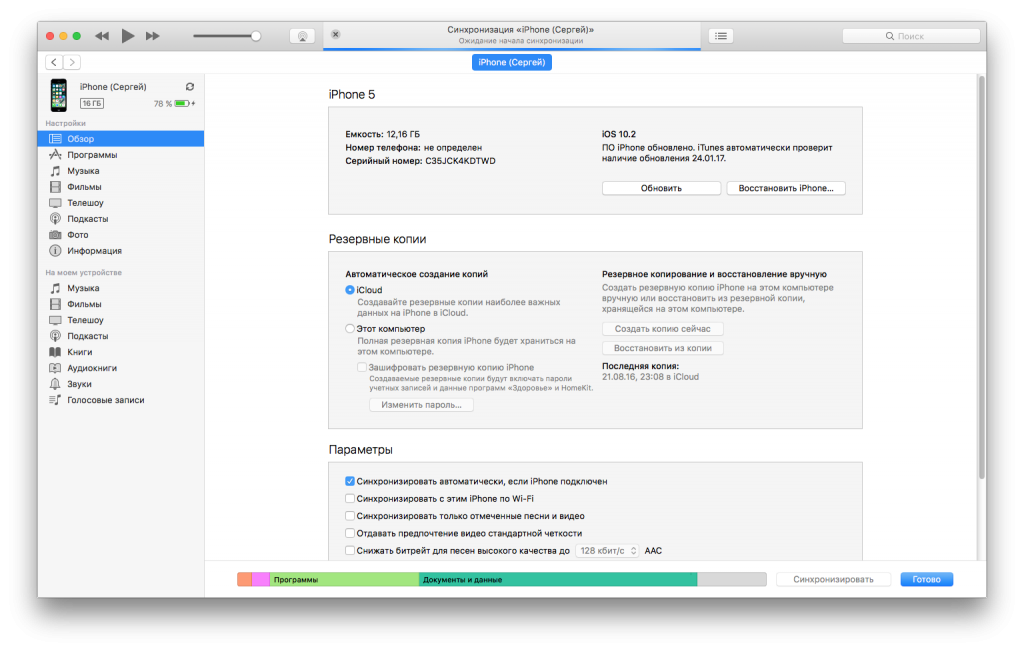Screen dimensions: 1024x651
Task: Click the vertical scrollbar on the right
Action: point(981,278)
